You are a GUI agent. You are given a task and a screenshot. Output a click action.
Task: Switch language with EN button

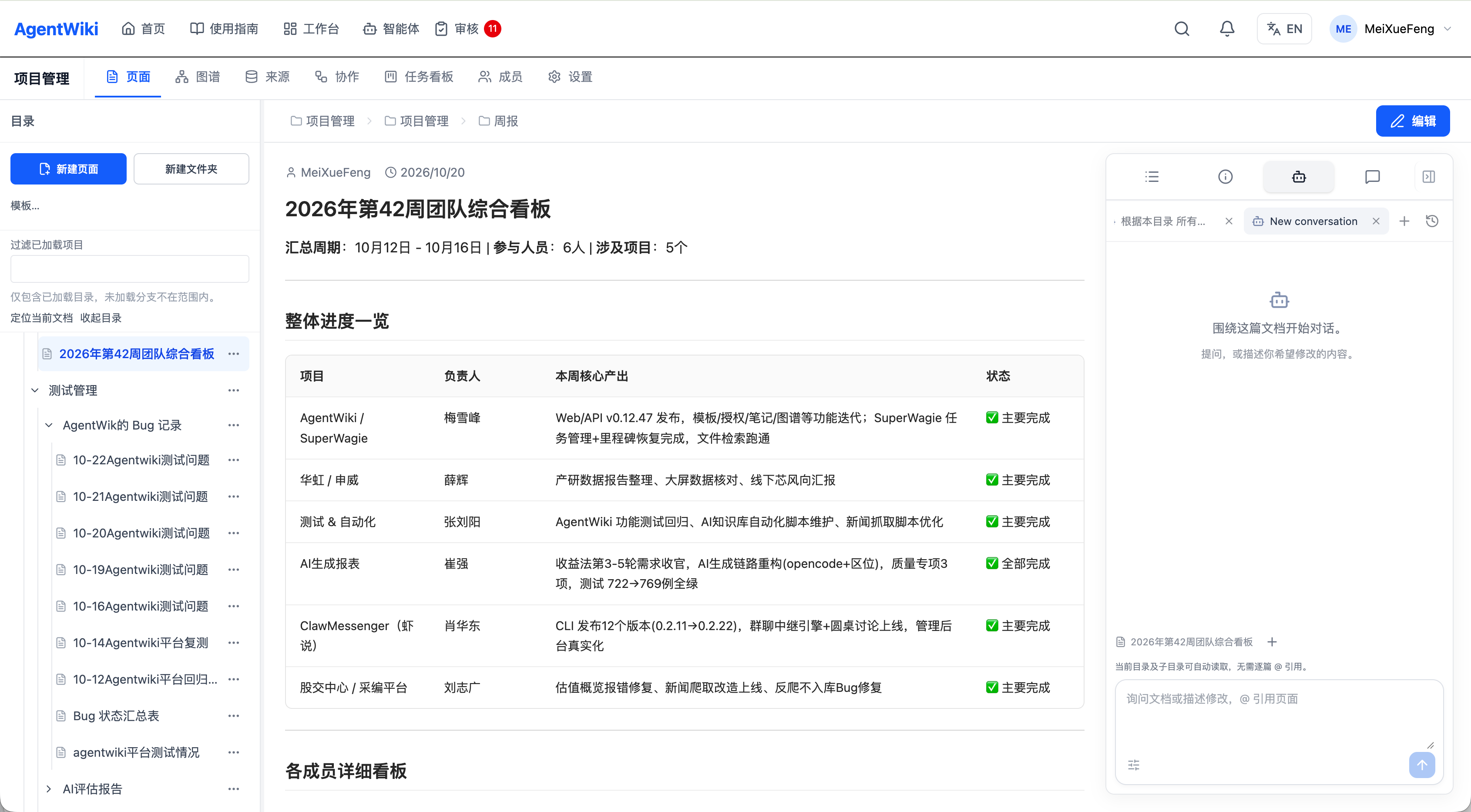click(x=1284, y=29)
